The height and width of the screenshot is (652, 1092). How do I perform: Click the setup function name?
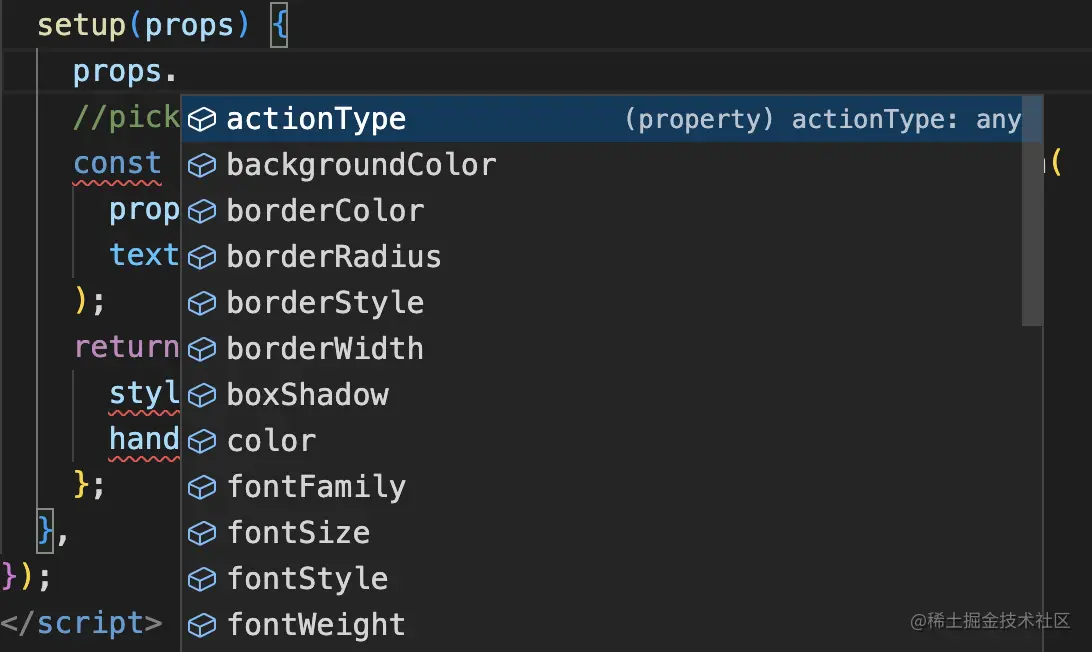click(x=82, y=24)
